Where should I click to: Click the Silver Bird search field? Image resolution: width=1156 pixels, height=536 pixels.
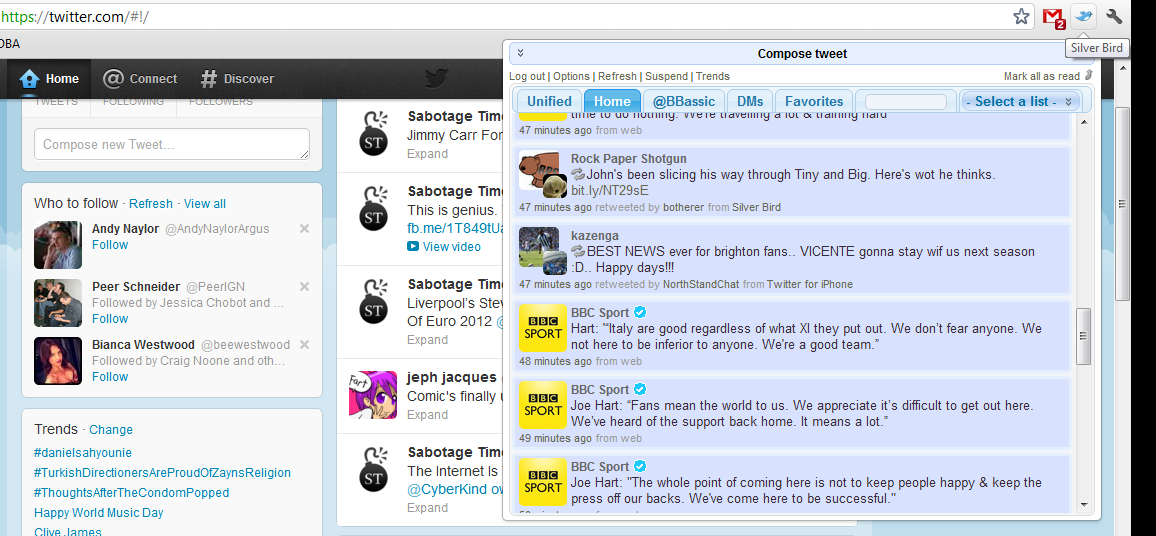(x=905, y=102)
